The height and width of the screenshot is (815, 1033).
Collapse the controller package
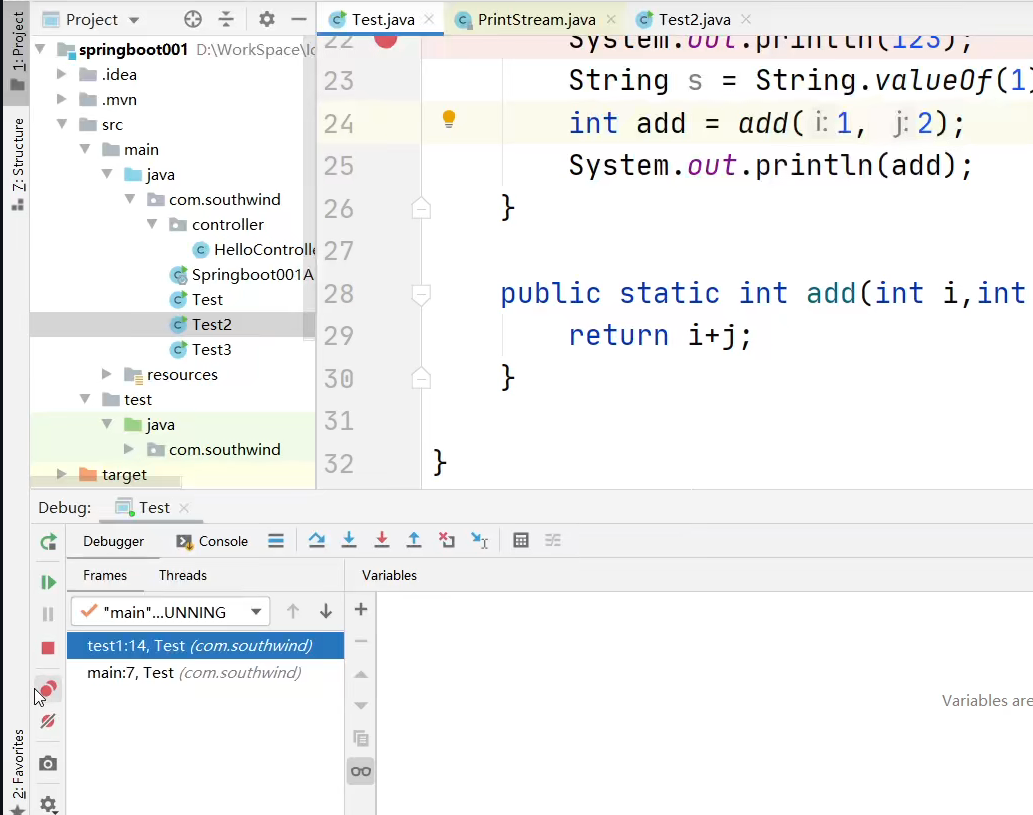pos(152,224)
